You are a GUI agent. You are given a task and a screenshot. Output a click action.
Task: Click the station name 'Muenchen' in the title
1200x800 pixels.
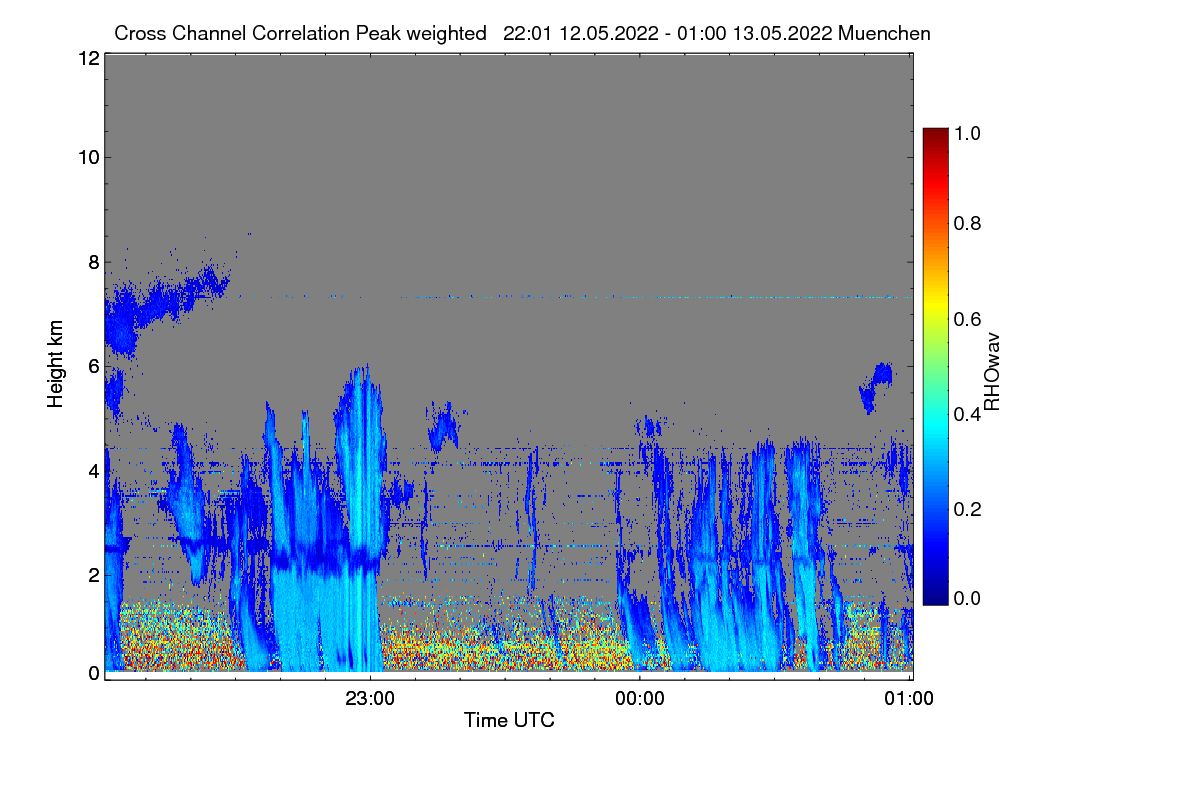coord(885,33)
